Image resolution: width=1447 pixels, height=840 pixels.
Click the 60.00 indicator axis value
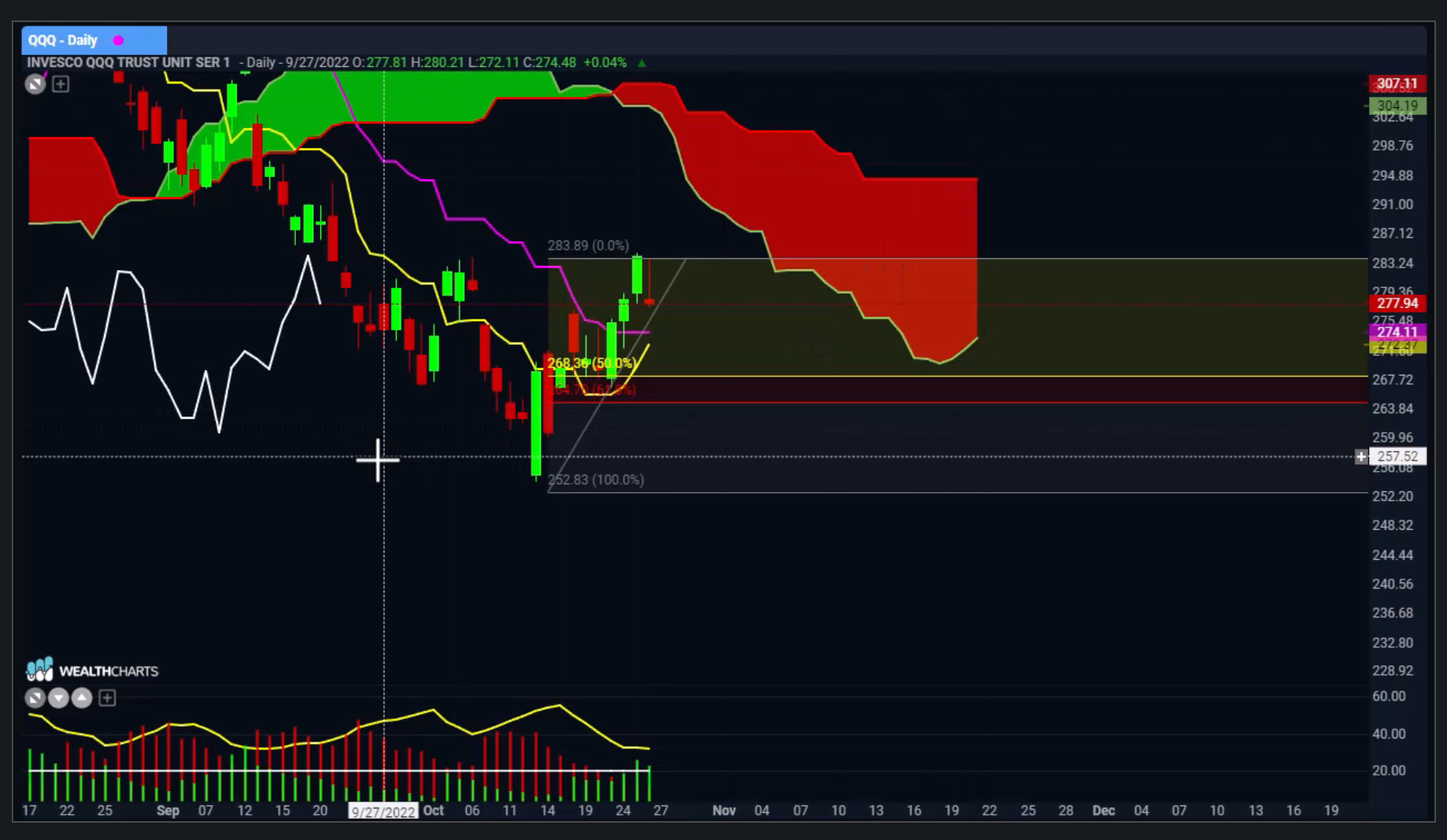(1388, 696)
